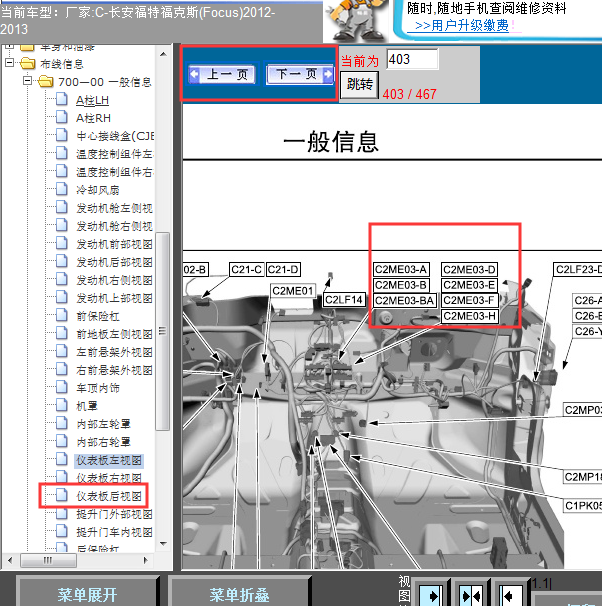Viewport: 602px width, 606px height.
Task: Open the 车顶内饰 entry
Action: [98, 388]
